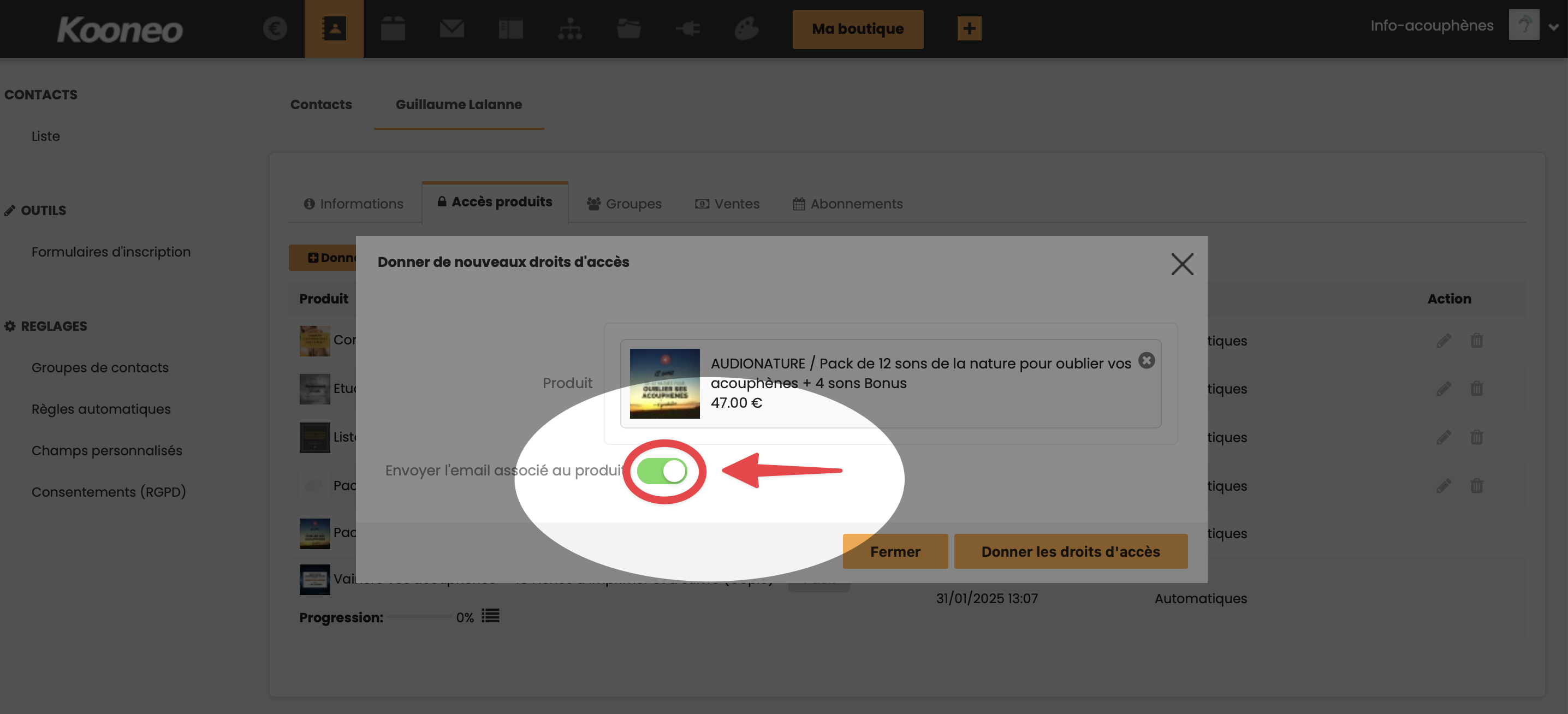1568x714 pixels.
Task: Click Donner les droits d'accès button
Action: tap(1070, 551)
